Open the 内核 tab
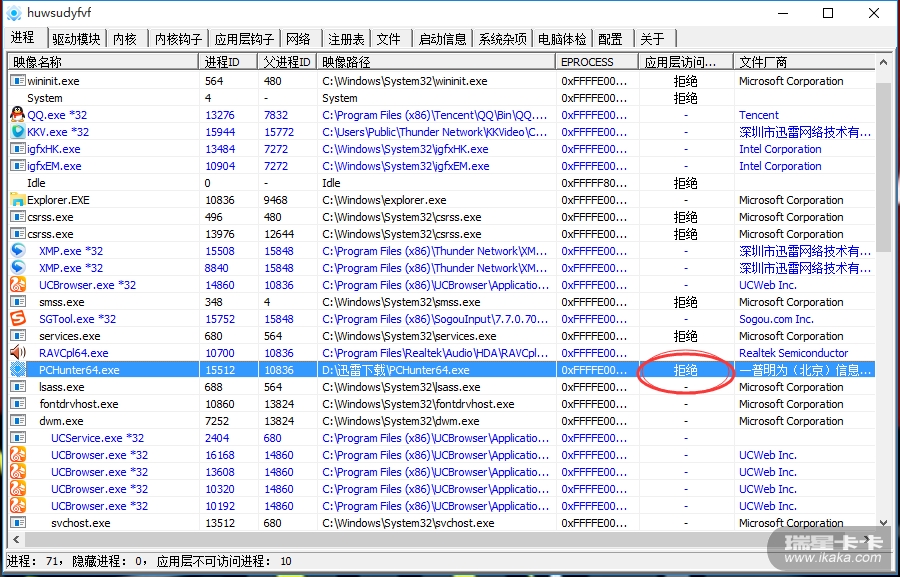The height and width of the screenshot is (577, 900). click(x=125, y=39)
